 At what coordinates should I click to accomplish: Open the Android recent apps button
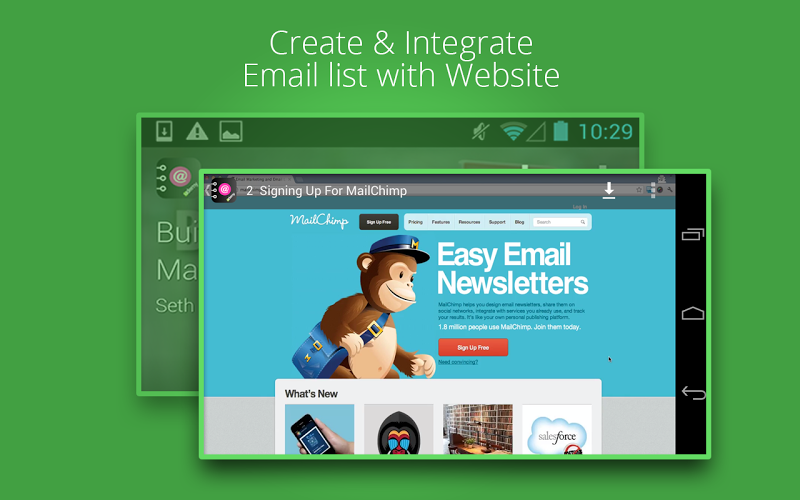[x=693, y=234]
